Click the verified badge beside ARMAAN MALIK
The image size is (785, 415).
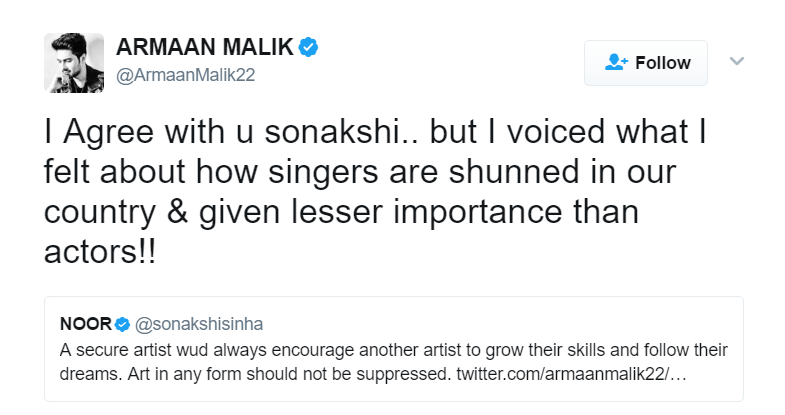[310, 47]
